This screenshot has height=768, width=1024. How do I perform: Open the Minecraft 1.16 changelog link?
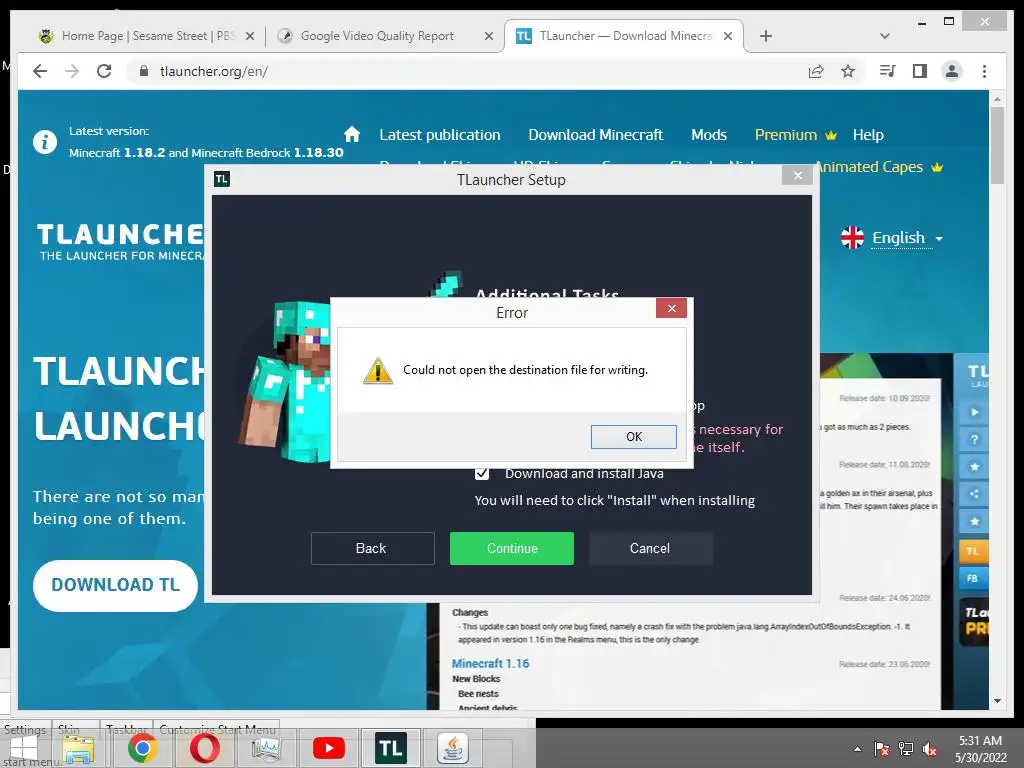490,664
